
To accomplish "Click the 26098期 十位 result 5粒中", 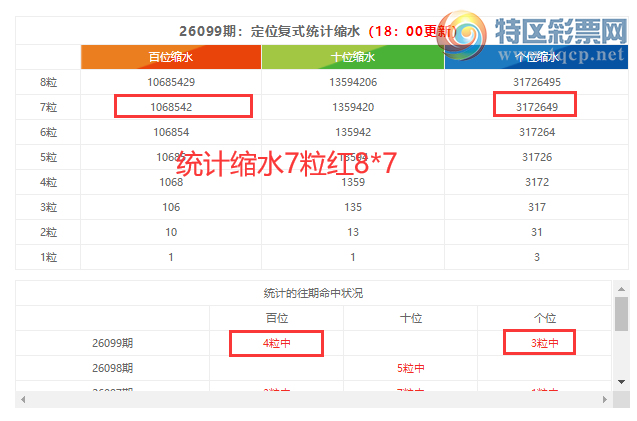I will 411,369.
